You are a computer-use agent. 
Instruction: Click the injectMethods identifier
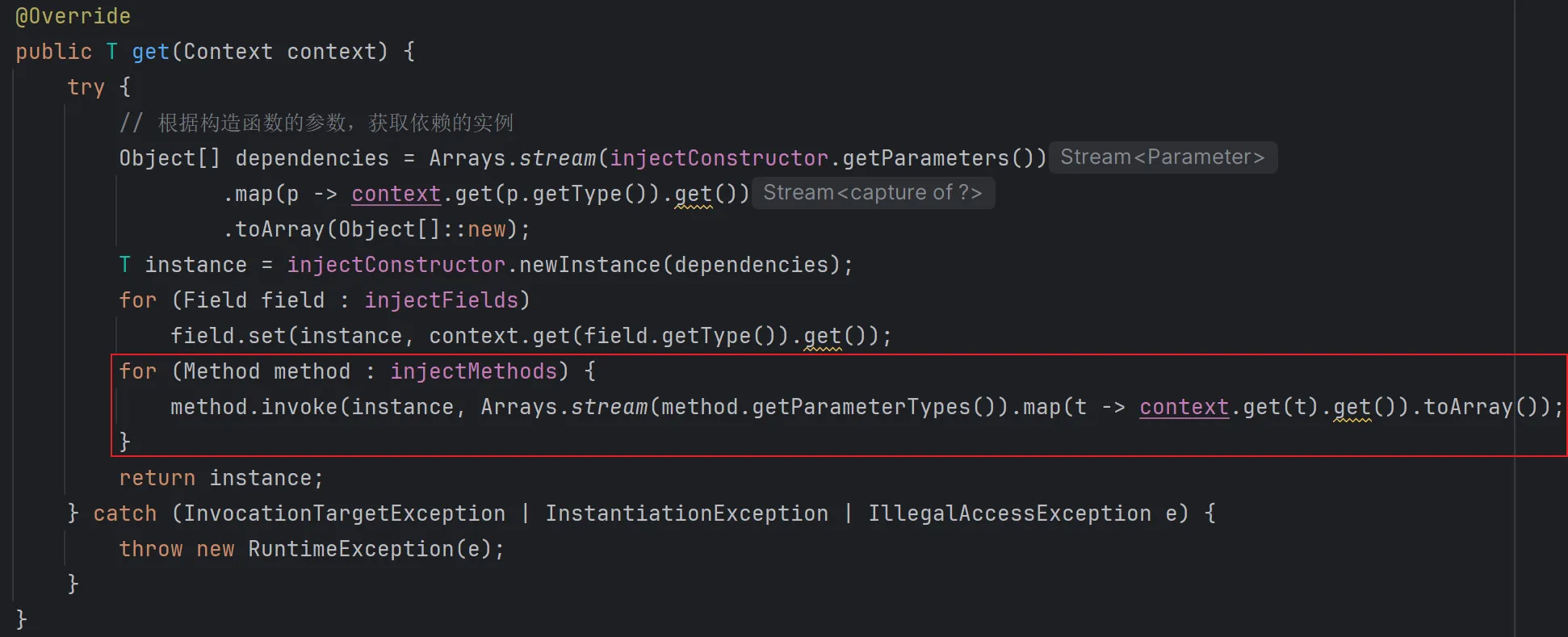(473, 371)
